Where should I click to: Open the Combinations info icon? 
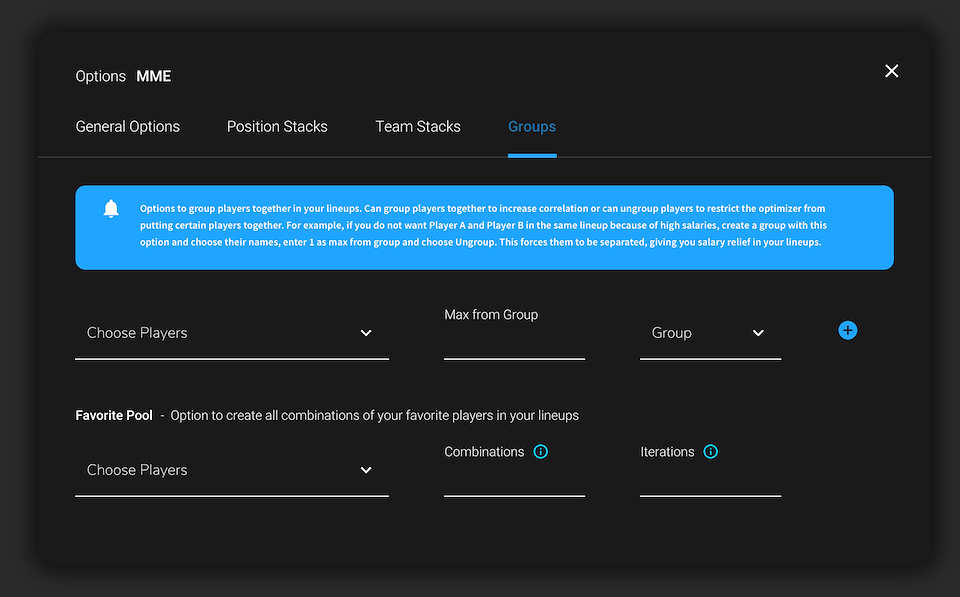pos(541,452)
